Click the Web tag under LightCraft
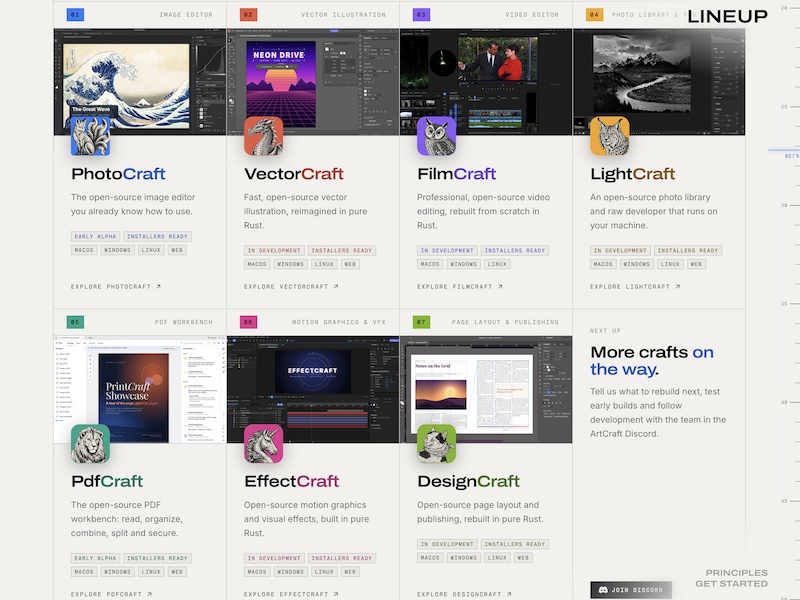The height and width of the screenshot is (600, 800). tap(696, 264)
